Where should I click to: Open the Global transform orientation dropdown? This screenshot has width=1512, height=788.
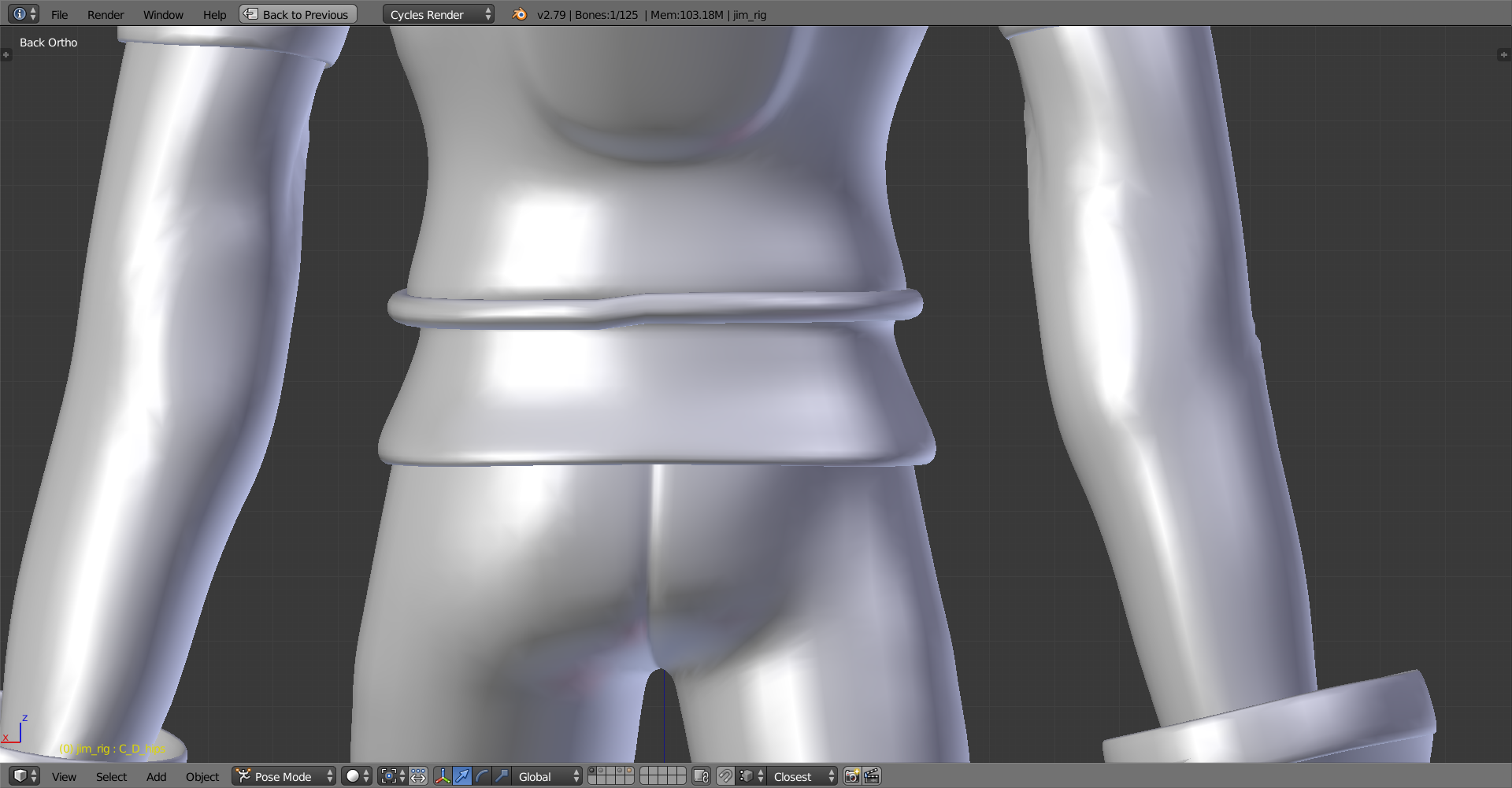point(547,776)
